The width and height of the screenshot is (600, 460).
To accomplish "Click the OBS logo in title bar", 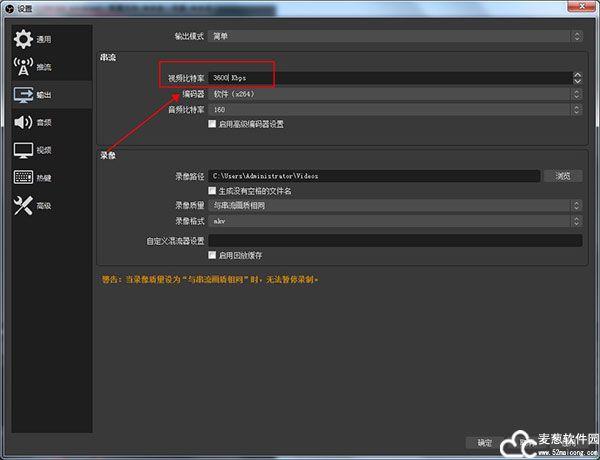I will [9, 8].
